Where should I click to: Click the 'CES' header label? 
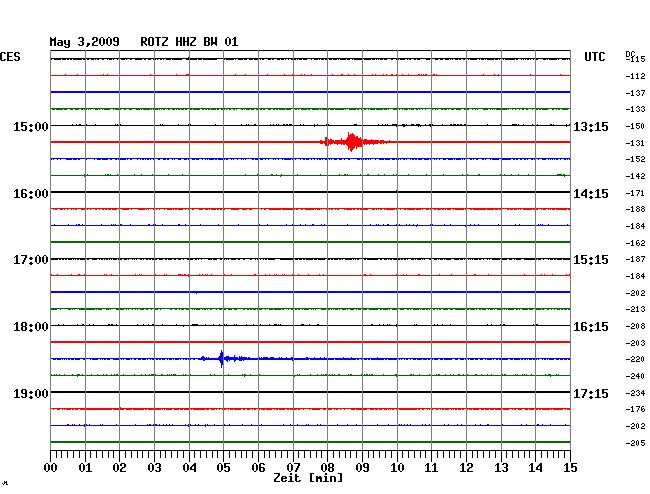10,57
